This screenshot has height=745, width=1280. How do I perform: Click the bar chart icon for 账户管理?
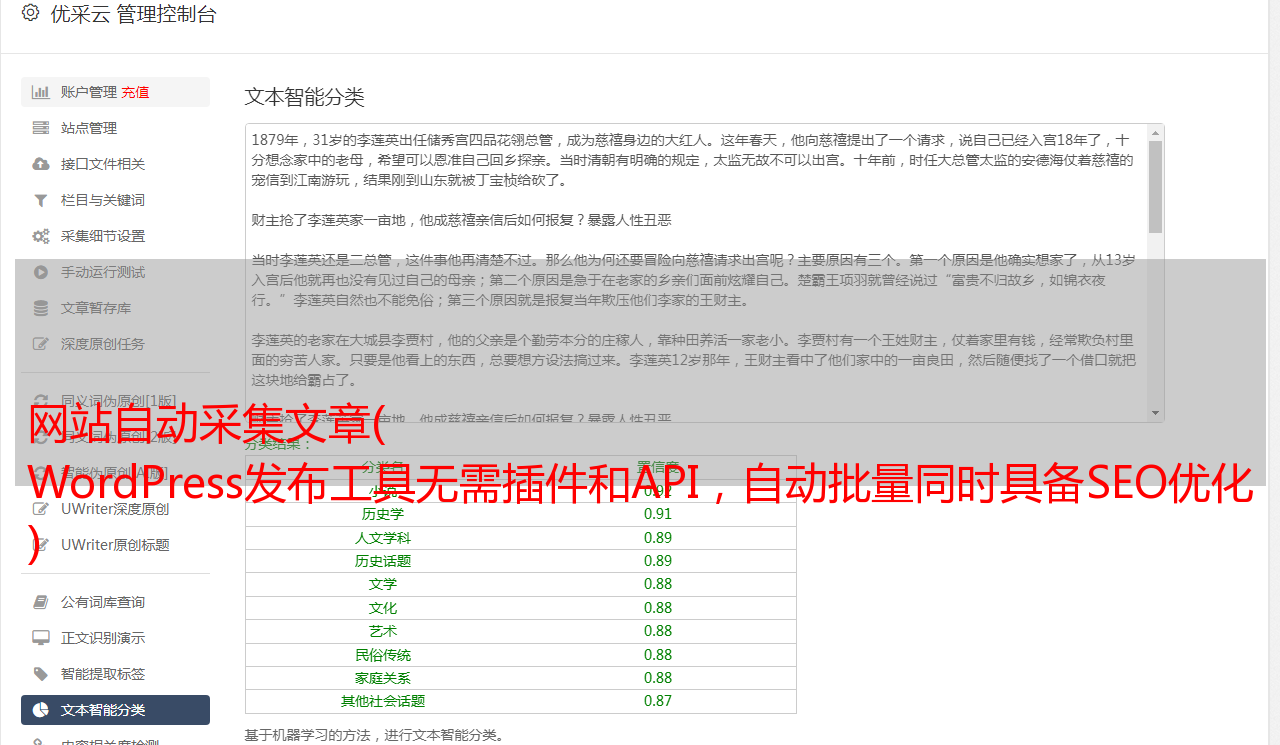click(x=41, y=92)
